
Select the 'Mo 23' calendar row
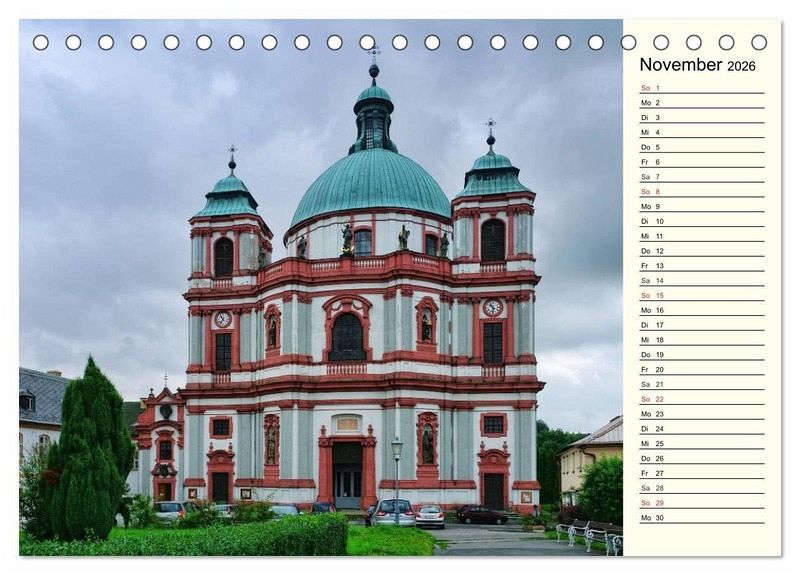702,414
